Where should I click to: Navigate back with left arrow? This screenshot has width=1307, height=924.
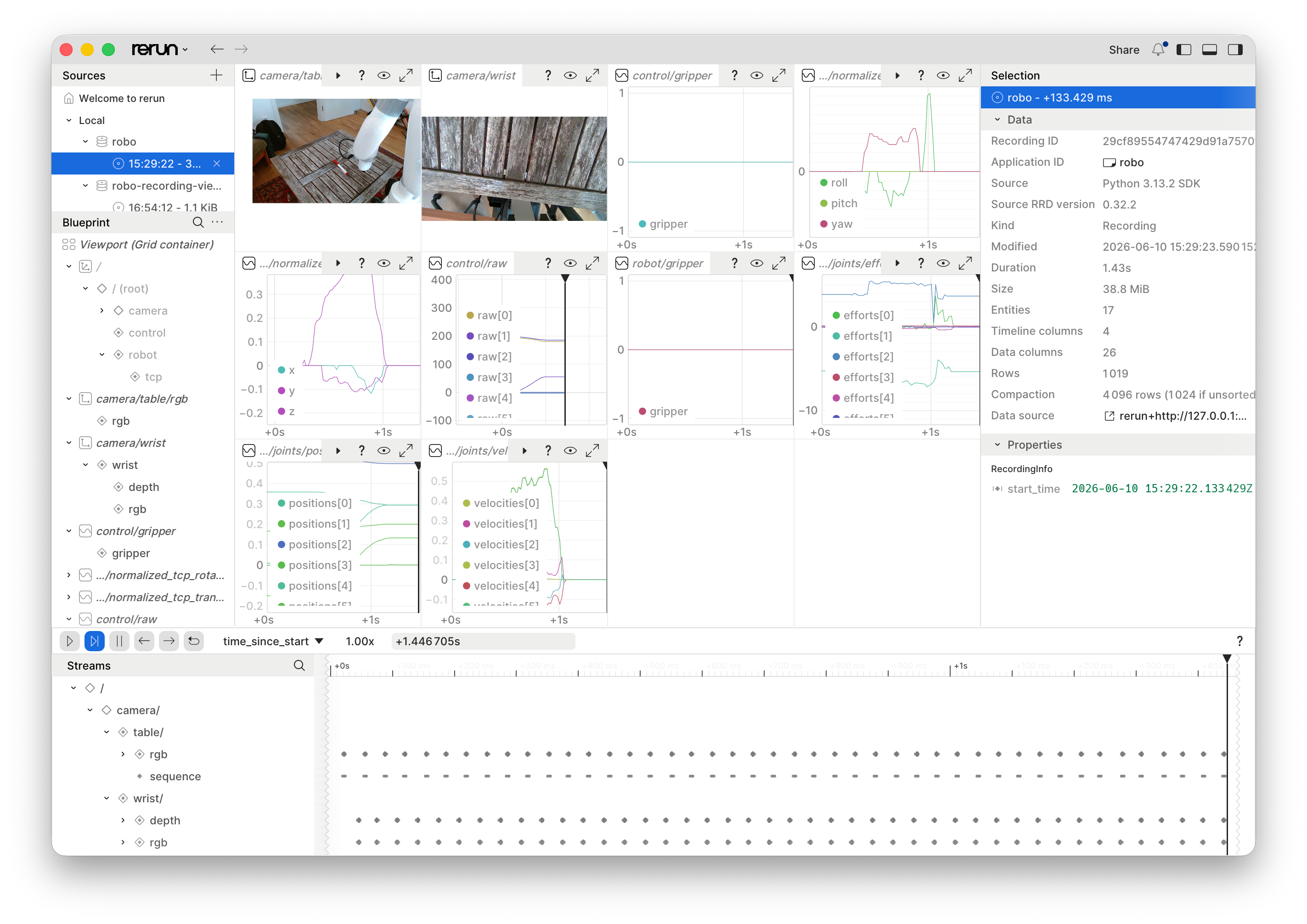216,50
